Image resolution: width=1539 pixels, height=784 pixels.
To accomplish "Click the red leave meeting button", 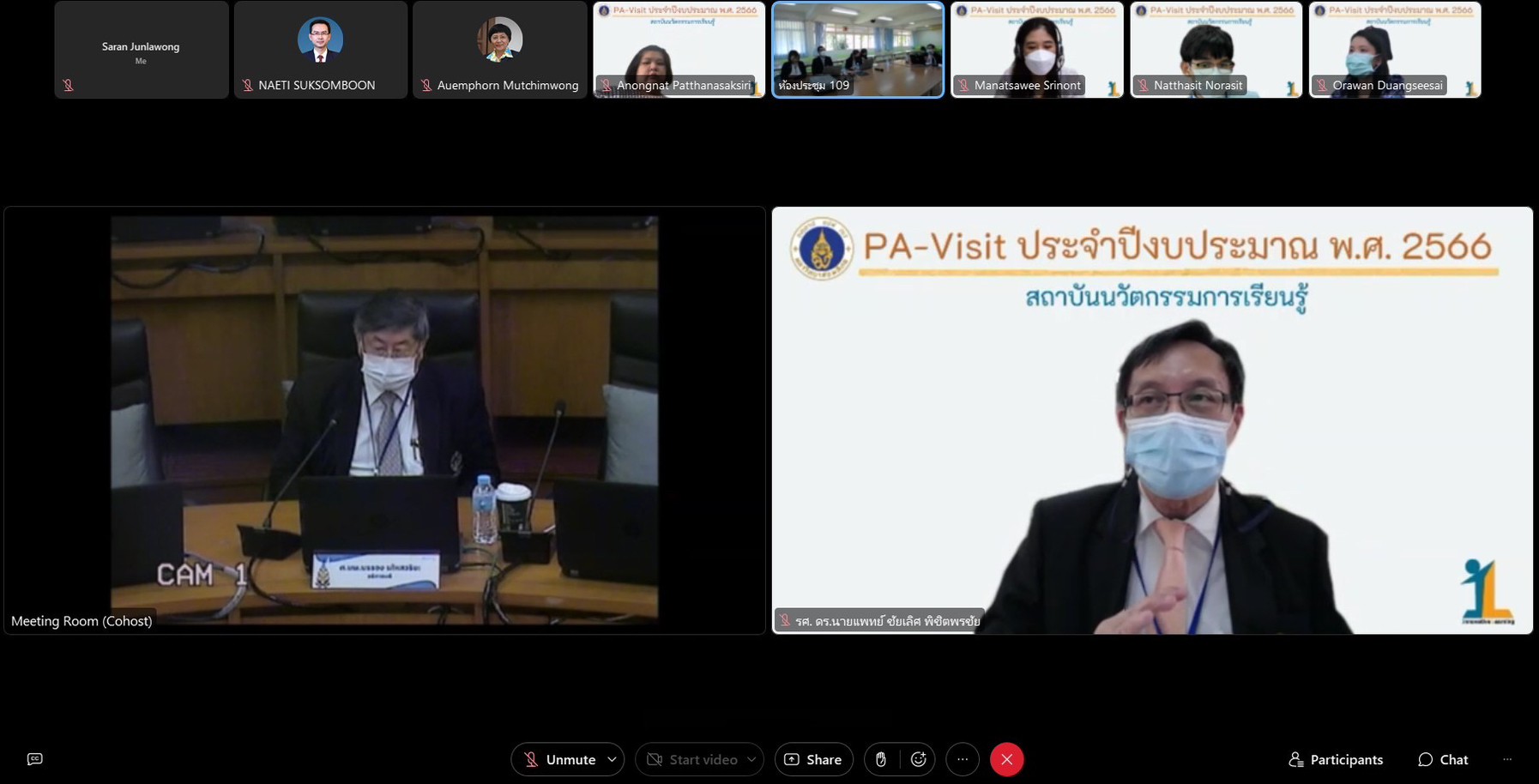I will 1006,759.
